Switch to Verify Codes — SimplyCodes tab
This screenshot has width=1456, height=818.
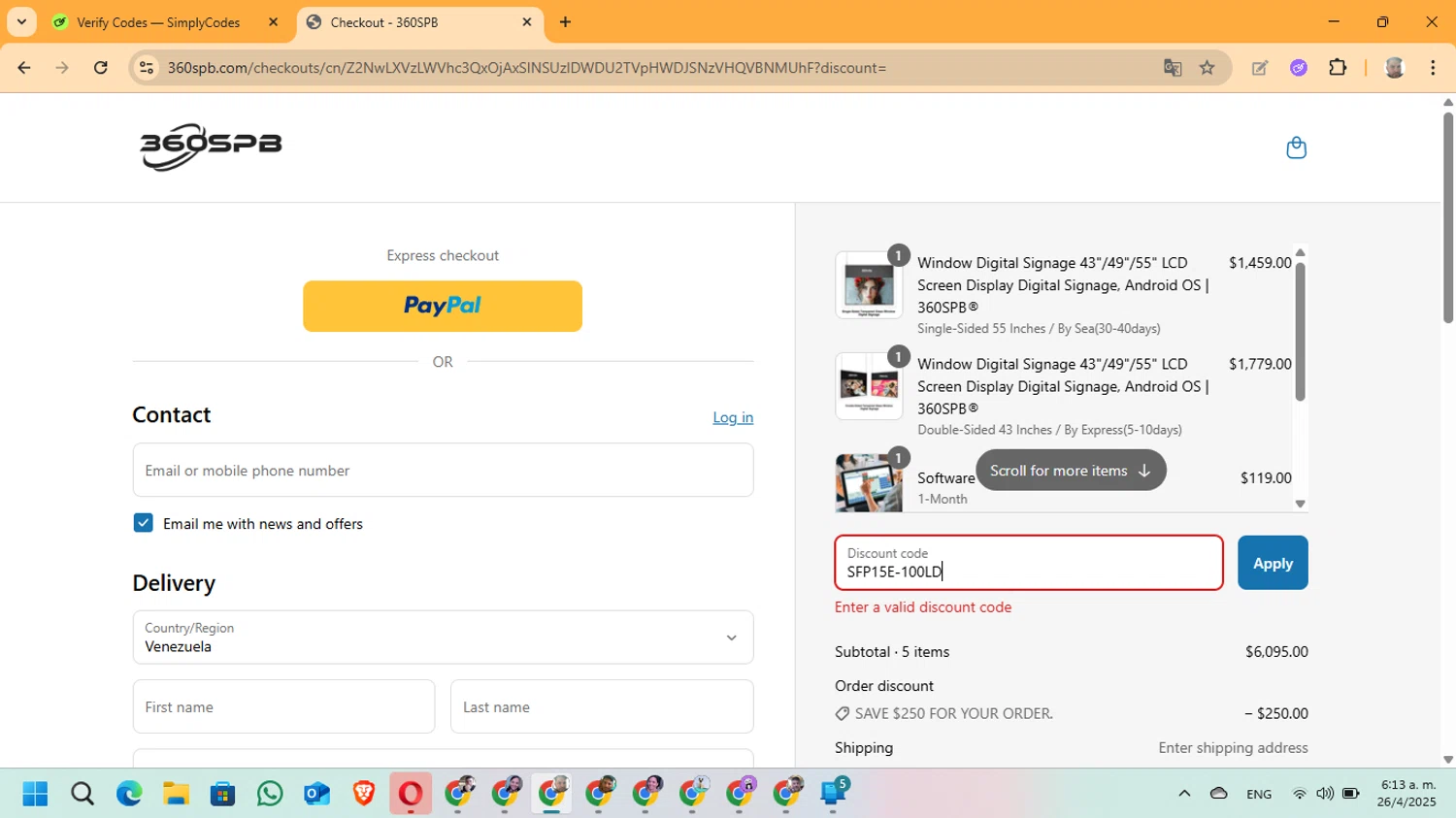(158, 22)
